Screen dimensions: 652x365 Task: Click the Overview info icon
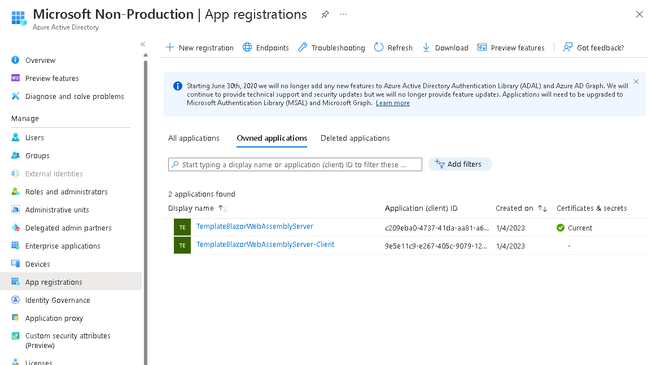[15, 60]
